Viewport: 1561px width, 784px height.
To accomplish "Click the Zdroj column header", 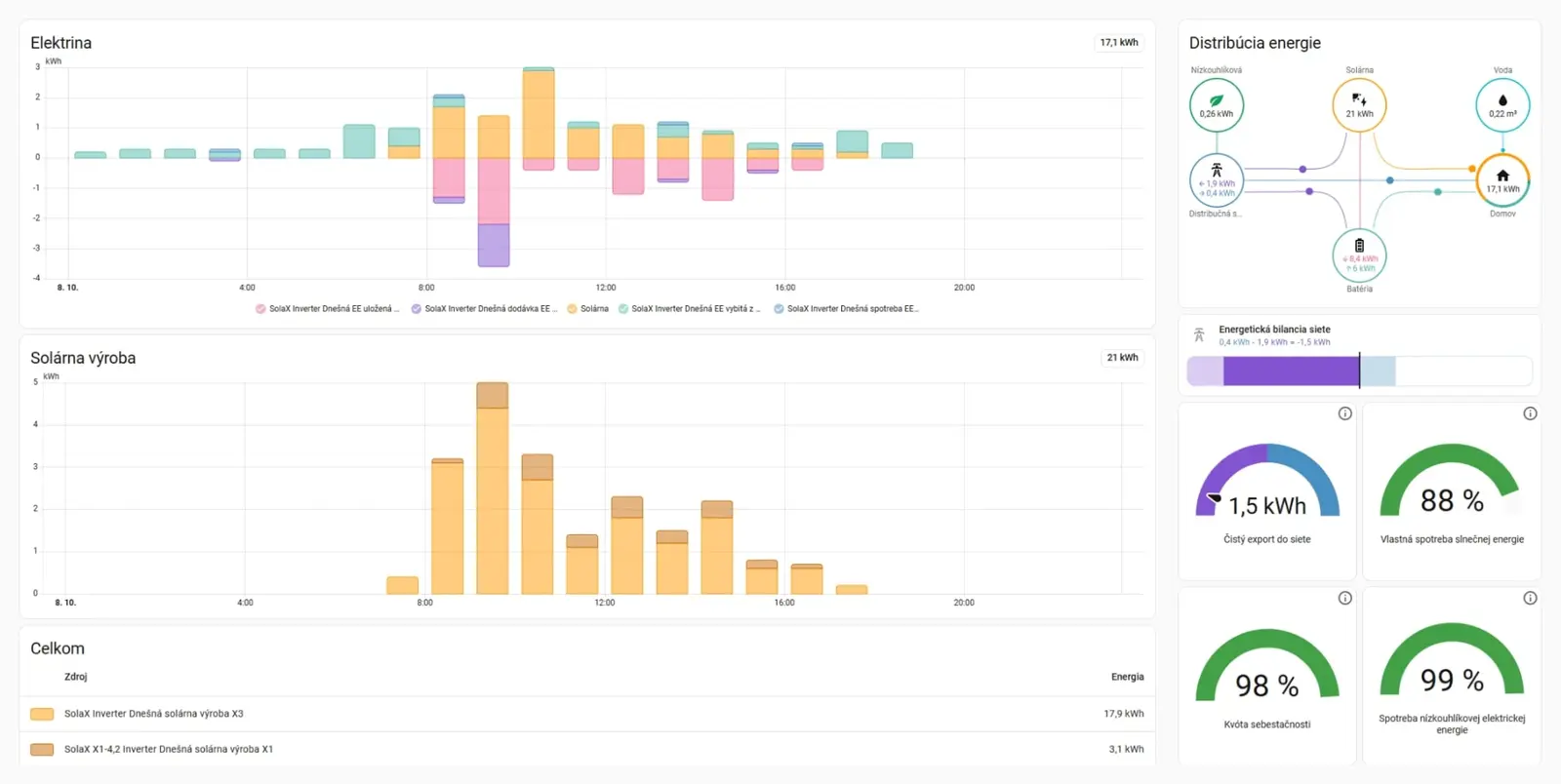I will click(75, 677).
